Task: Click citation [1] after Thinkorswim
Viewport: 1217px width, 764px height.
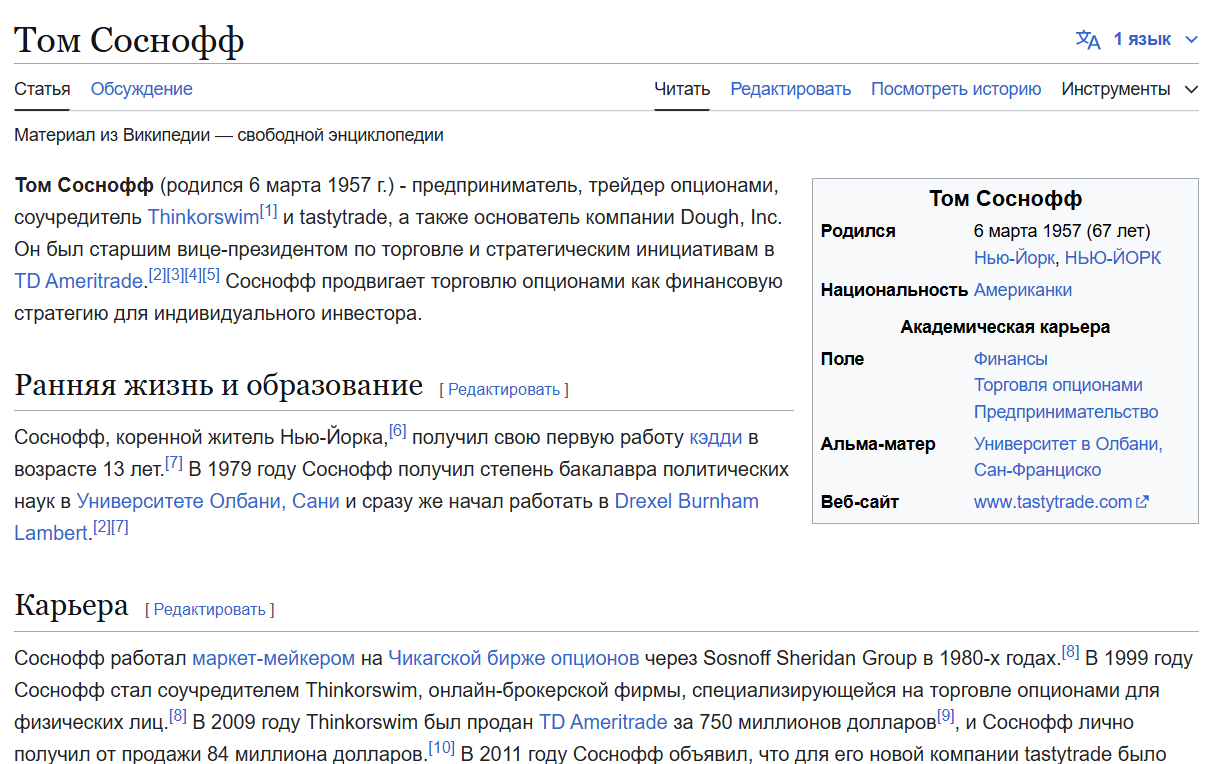Action: [269, 211]
